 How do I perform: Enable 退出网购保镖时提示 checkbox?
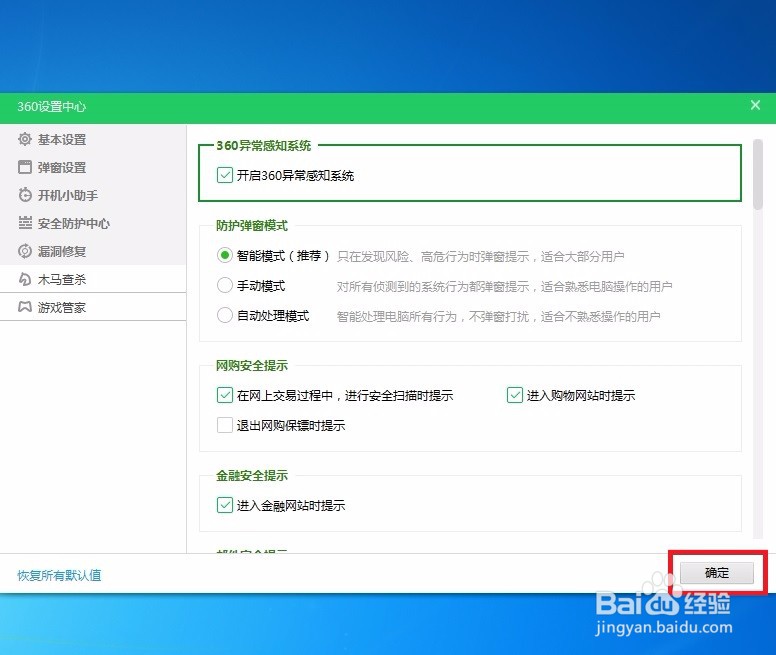pyautogui.click(x=225, y=425)
